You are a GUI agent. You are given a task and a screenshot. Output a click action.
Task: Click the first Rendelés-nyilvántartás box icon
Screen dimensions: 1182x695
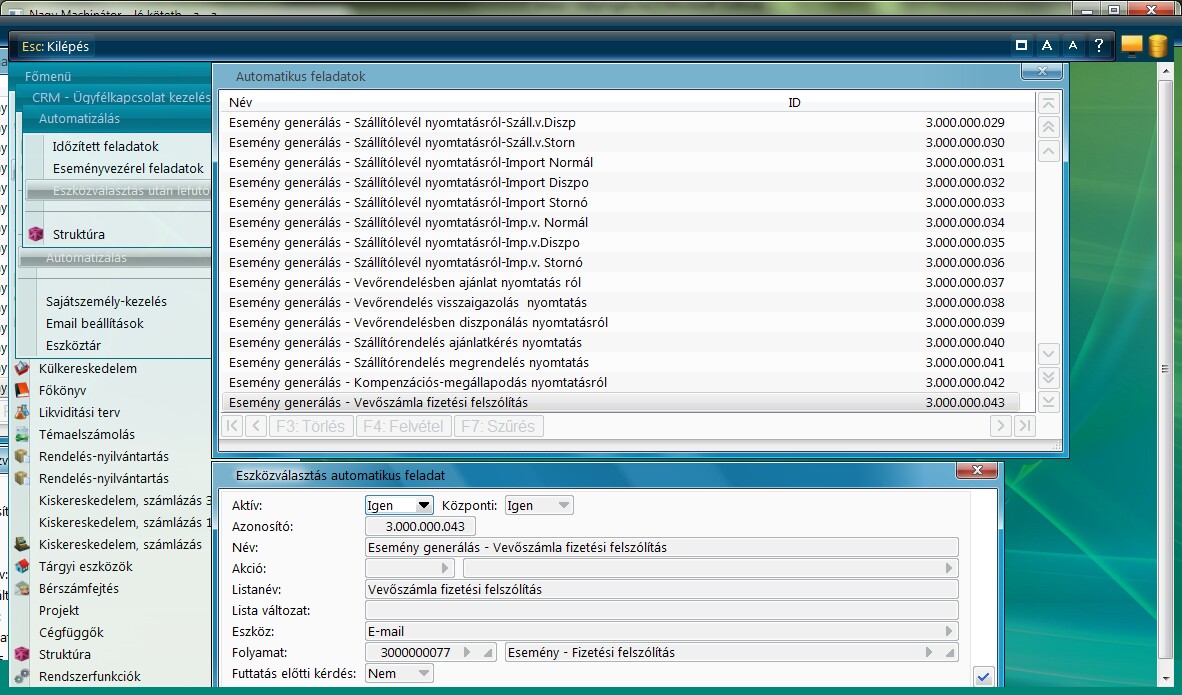[x=22, y=456]
